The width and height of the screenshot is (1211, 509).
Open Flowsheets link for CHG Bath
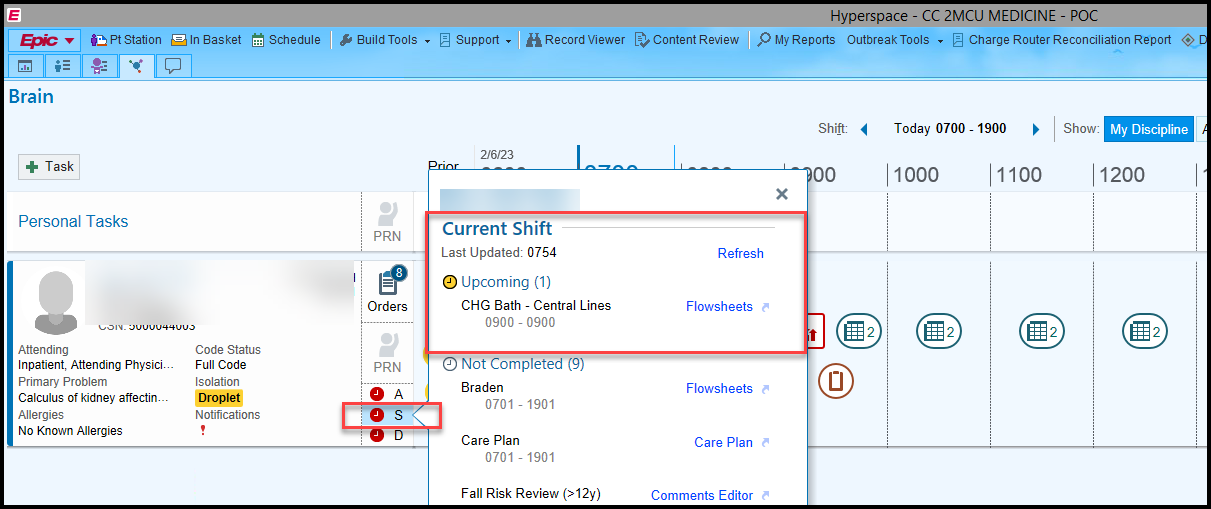[x=719, y=307]
